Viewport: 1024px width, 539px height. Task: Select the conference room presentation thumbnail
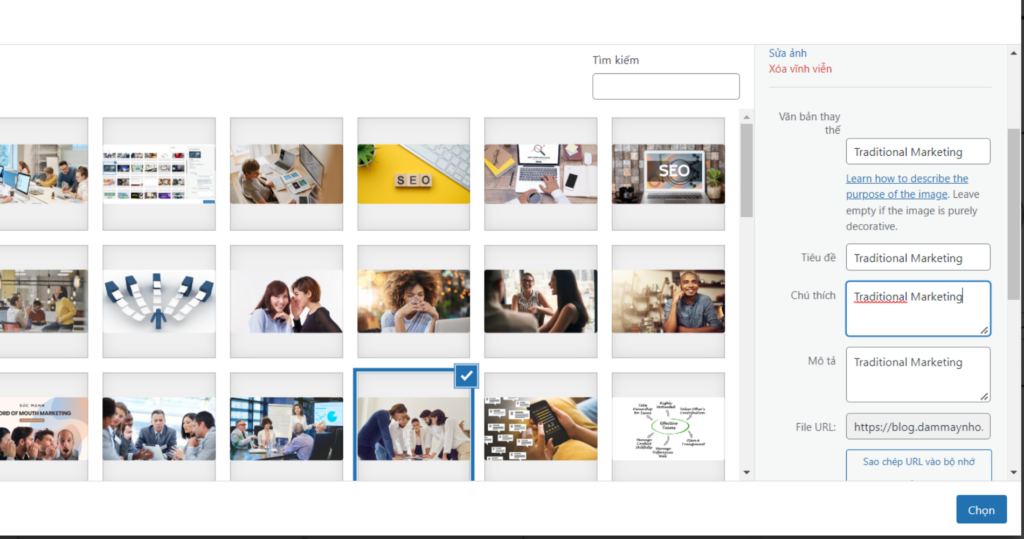(x=286, y=427)
